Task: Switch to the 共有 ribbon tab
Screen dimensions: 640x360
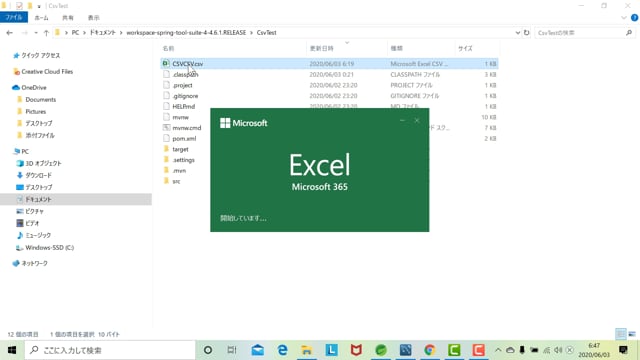Action: coord(68,18)
